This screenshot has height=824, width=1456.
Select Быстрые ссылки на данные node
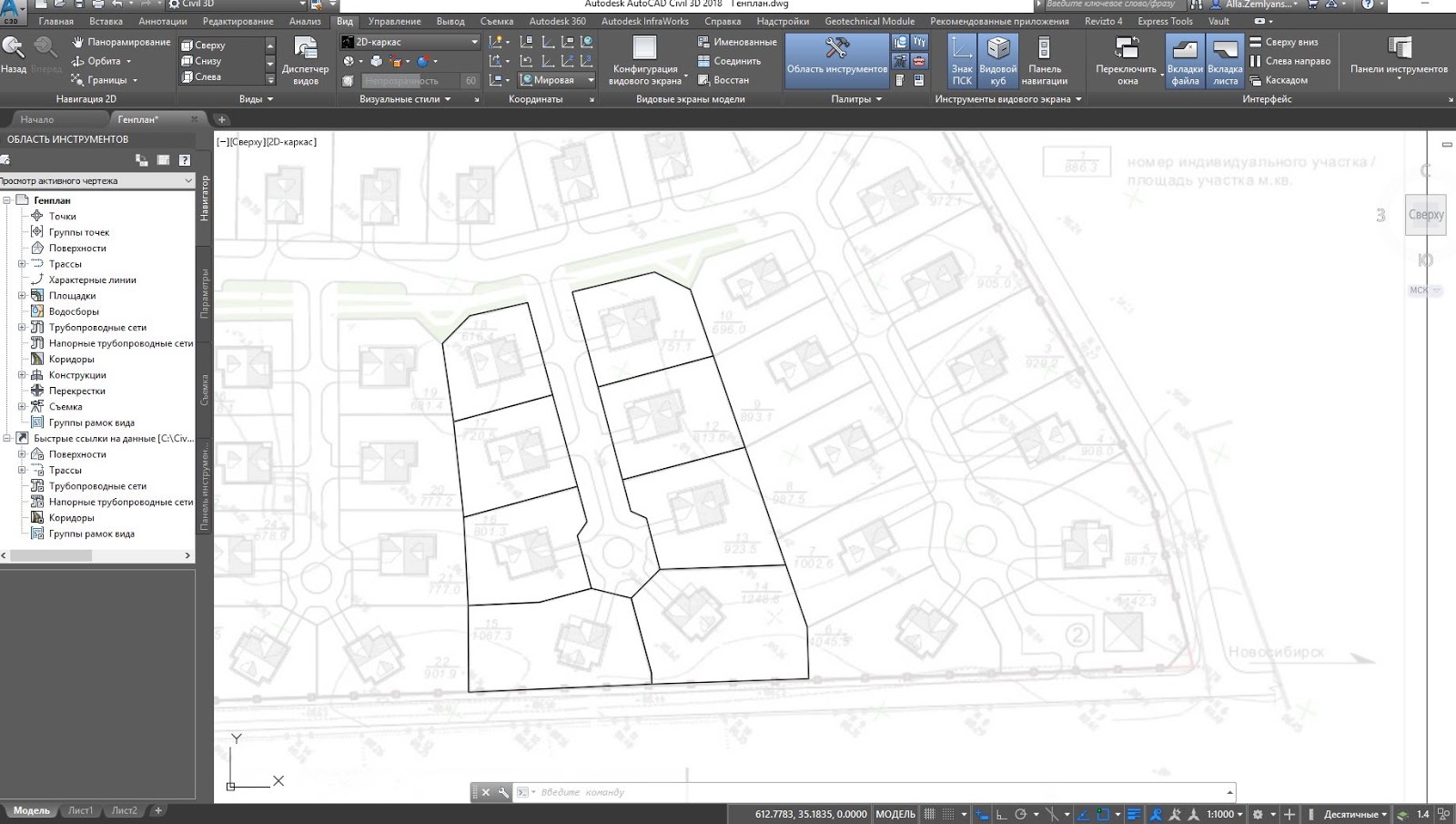[113, 438]
